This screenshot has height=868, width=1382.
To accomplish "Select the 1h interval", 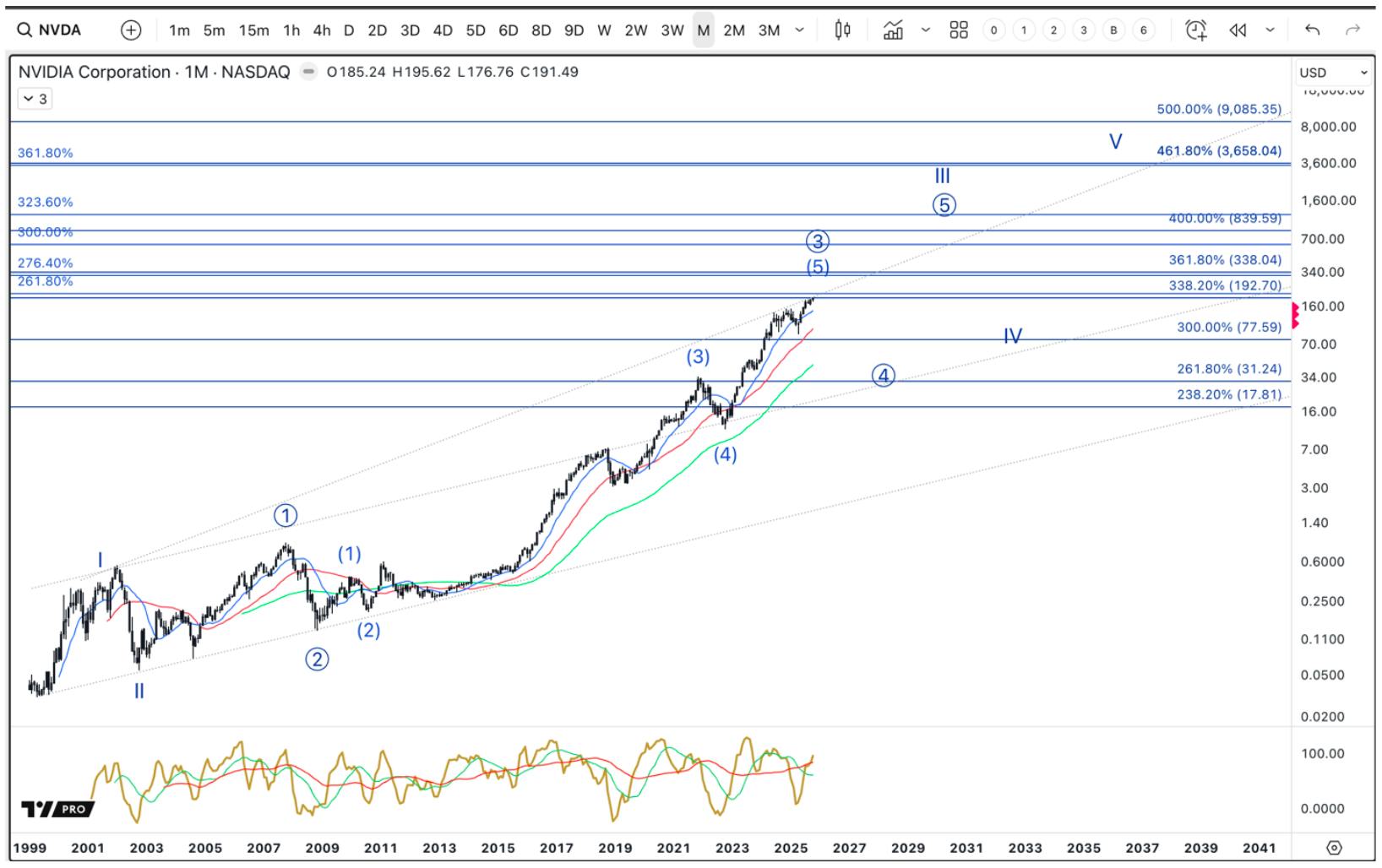I will pos(291,30).
